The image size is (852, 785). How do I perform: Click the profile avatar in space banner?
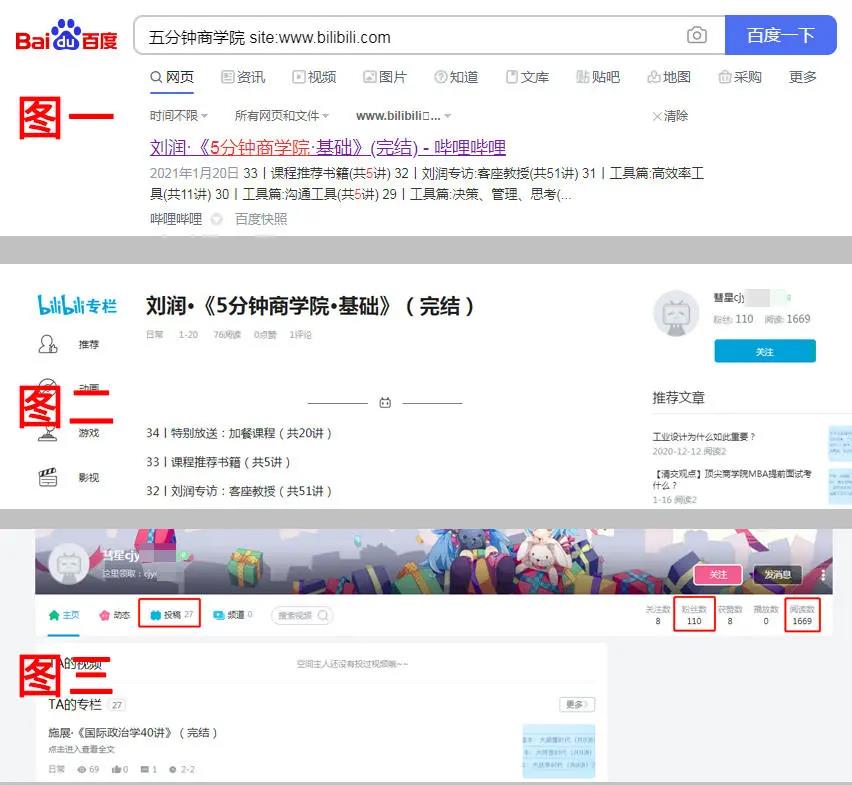click(x=69, y=563)
